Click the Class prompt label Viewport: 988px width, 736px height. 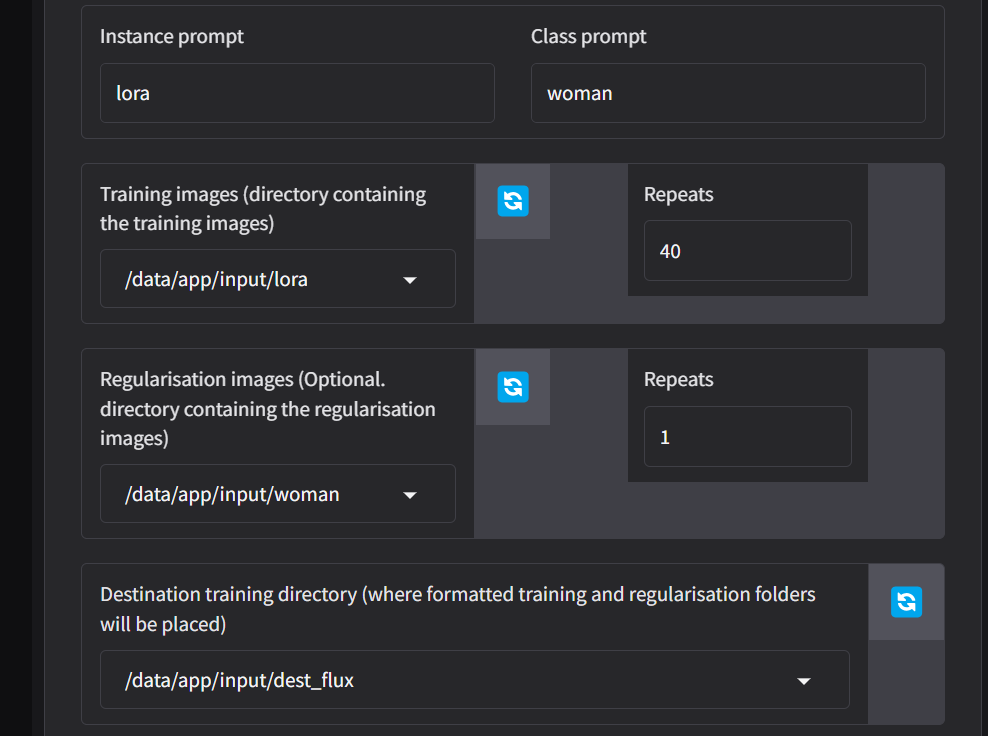[588, 37]
